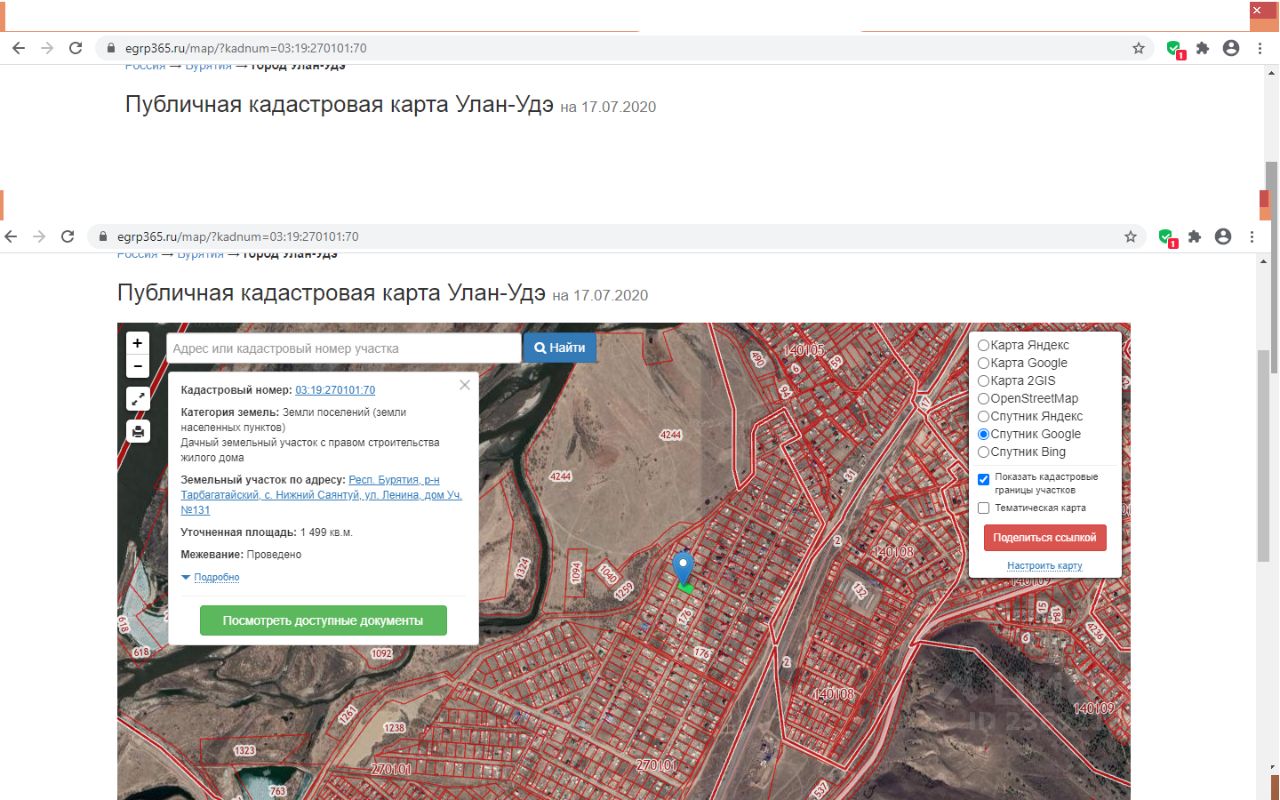
Task: Select the OpenStreetMap layer
Action: tap(983, 399)
